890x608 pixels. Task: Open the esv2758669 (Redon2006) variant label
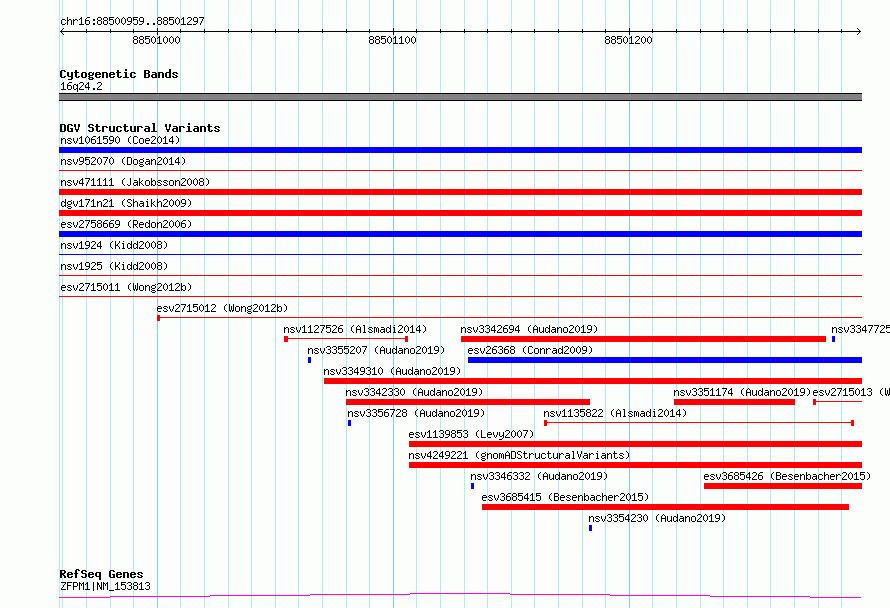coord(126,224)
